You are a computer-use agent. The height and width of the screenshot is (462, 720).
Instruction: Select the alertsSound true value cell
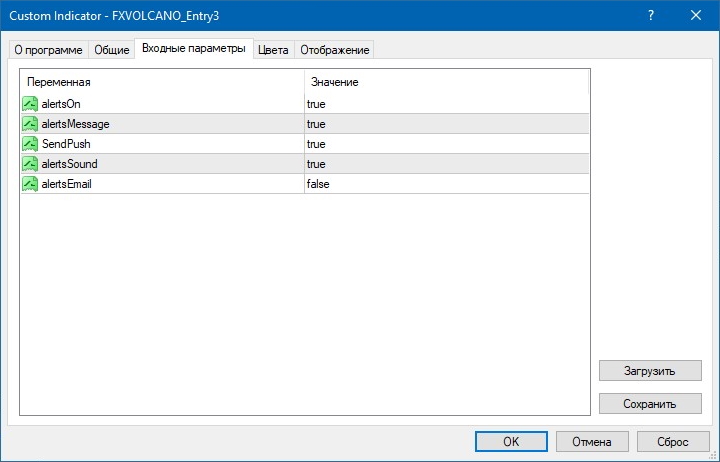tap(446, 164)
